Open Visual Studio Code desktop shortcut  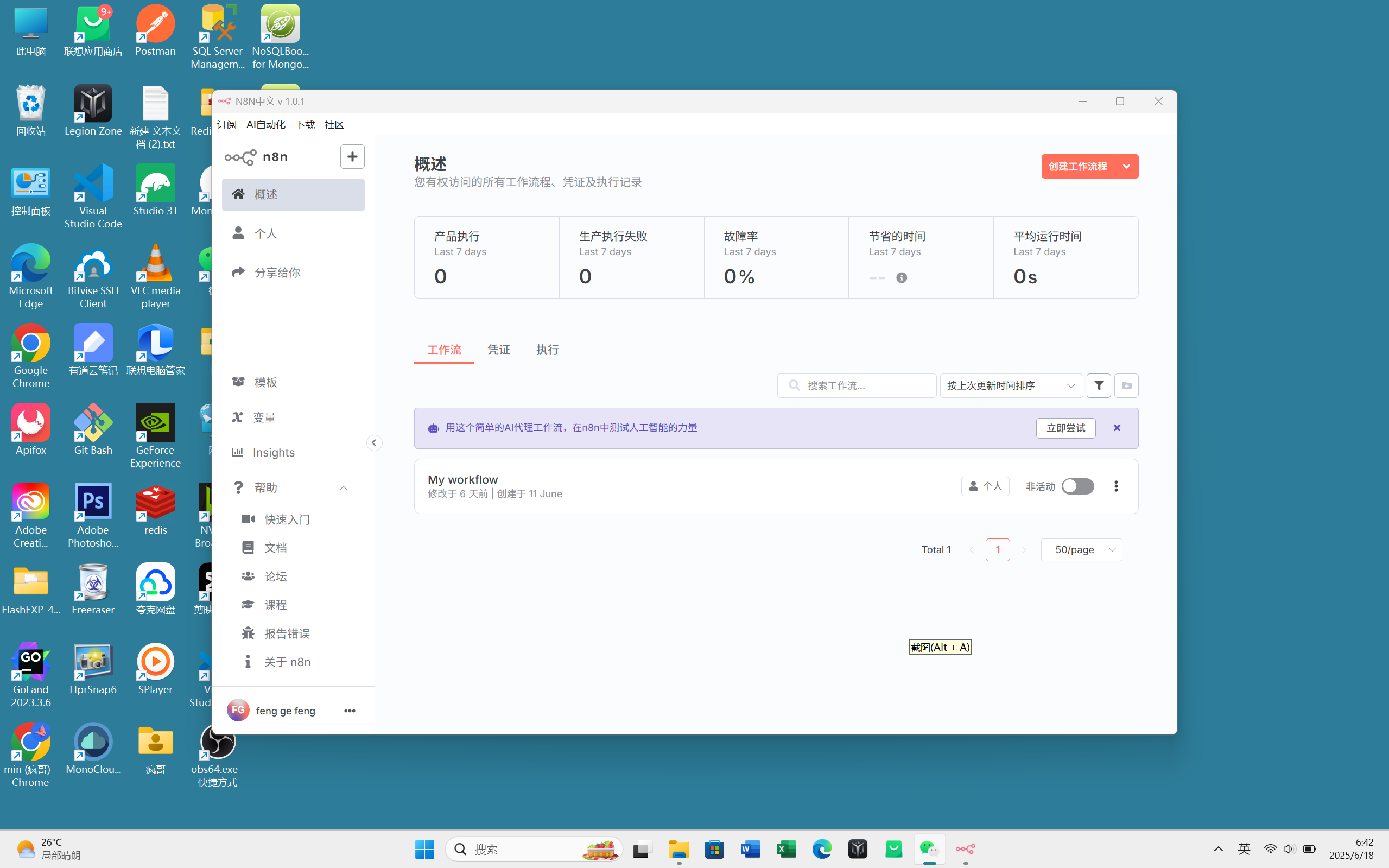coord(93,197)
